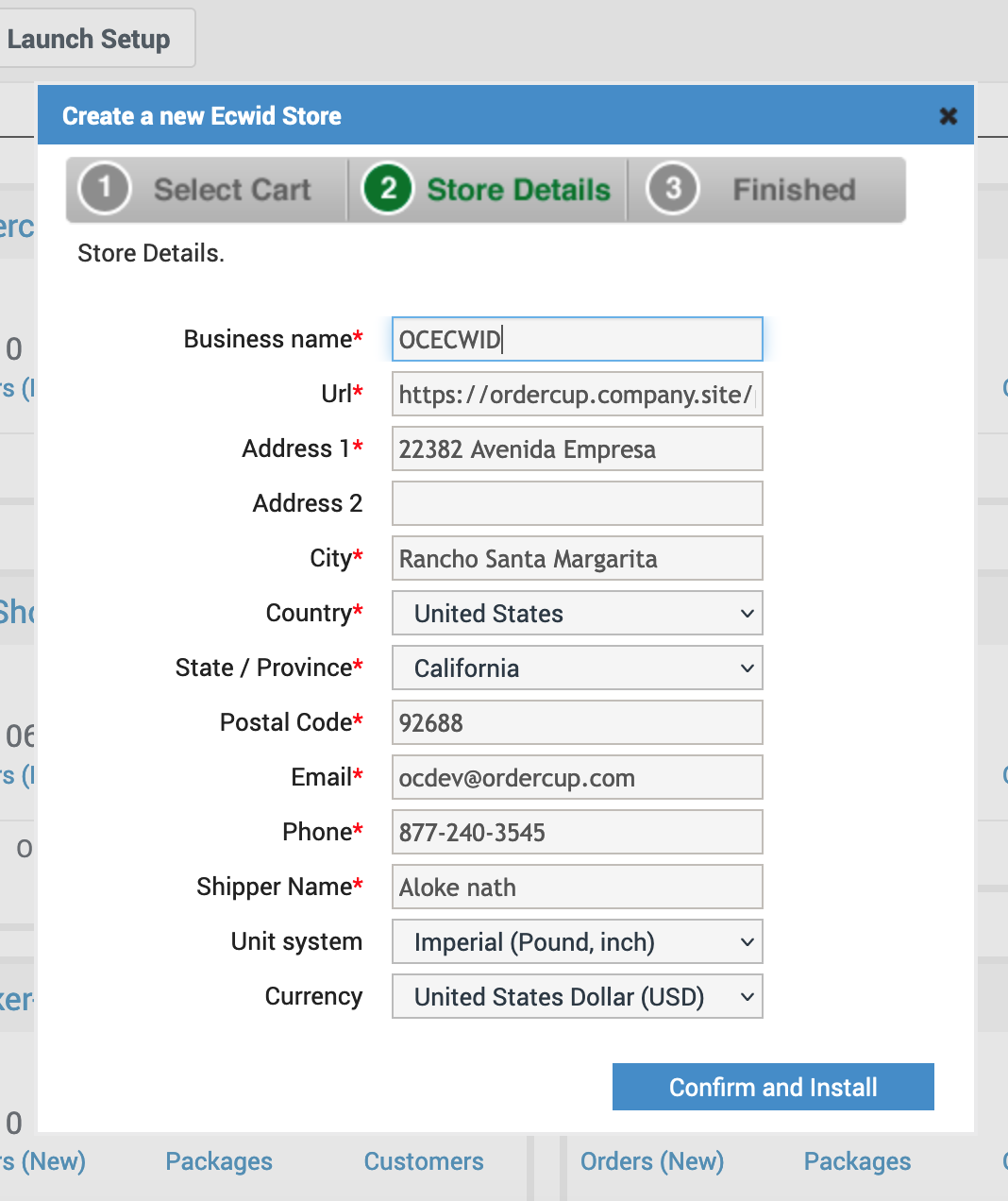Click the Postal Code field

[x=578, y=723]
